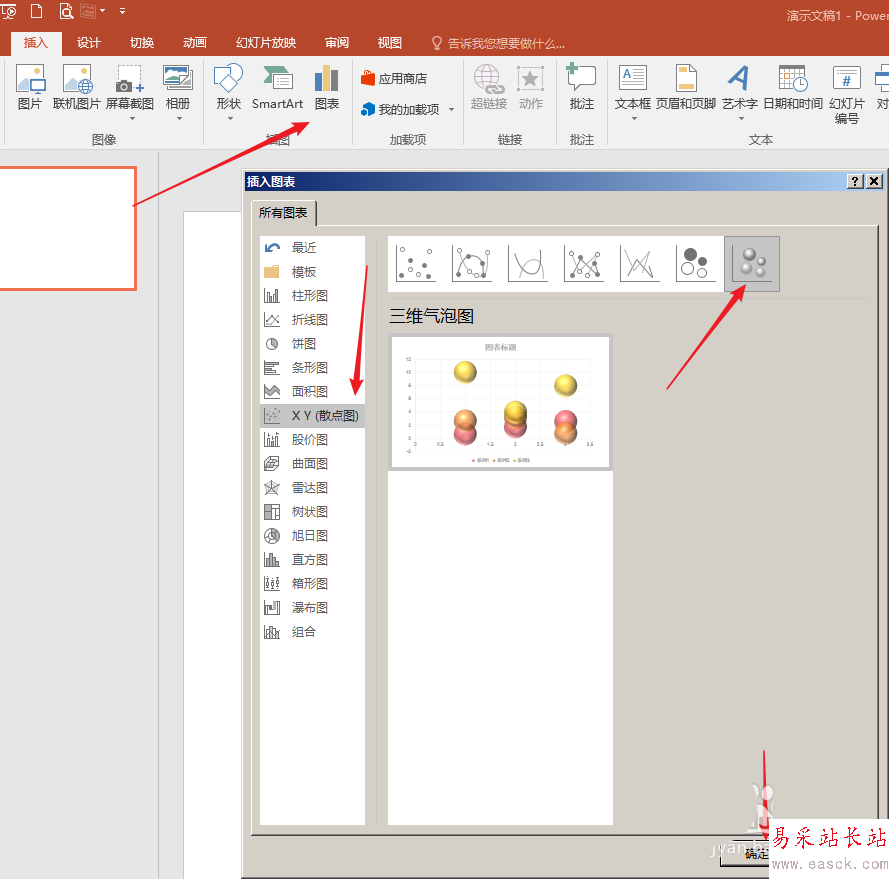Open the Review (审阅) tab
889x879 pixels.
pos(337,43)
